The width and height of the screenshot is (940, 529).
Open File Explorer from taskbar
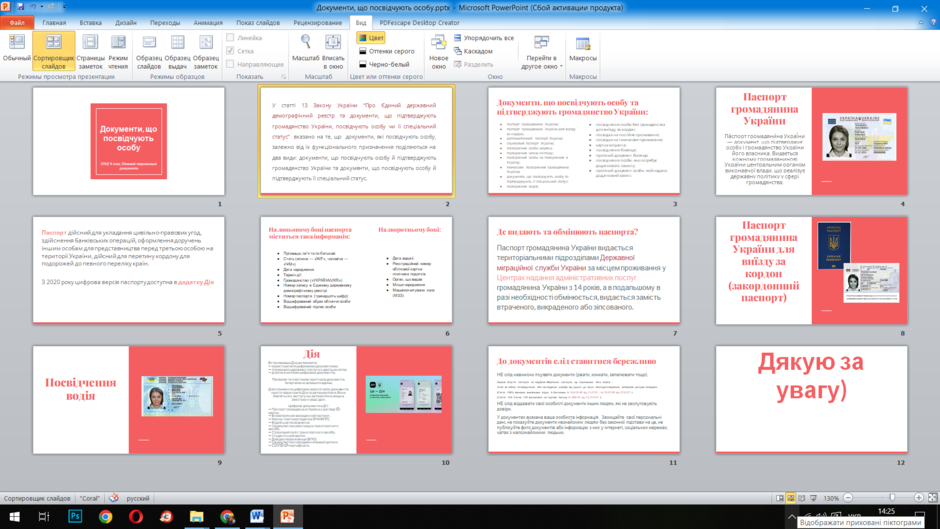coord(197,516)
